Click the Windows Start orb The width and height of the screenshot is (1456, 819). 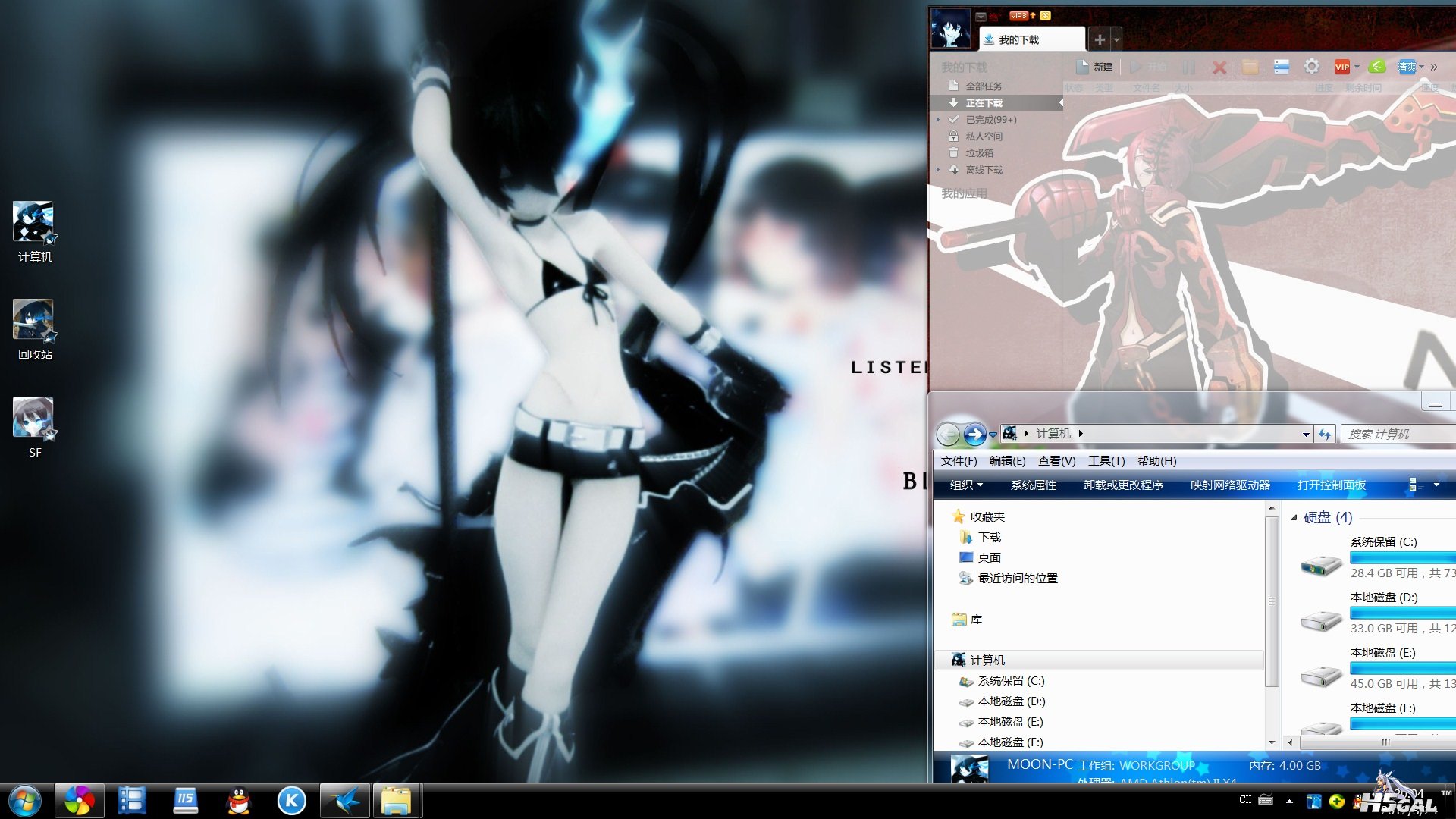[x=25, y=801]
